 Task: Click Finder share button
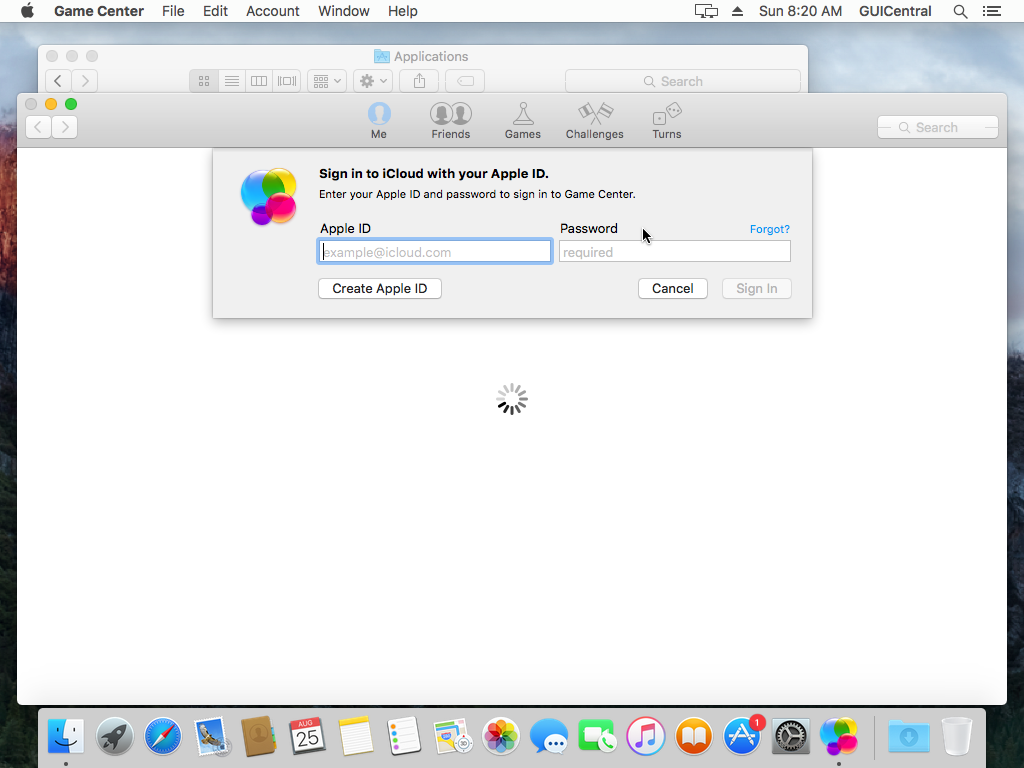pyautogui.click(x=419, y=81)
